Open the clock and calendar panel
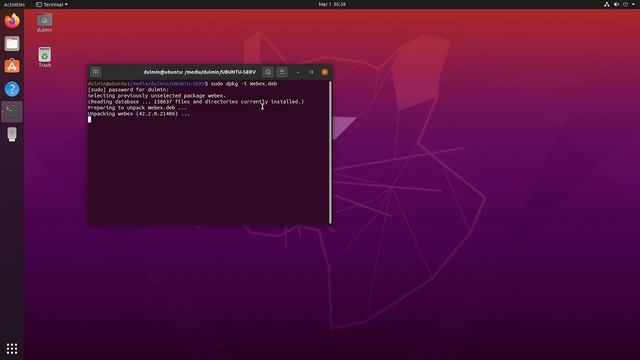Viewport: 640px width, 360px height. click(x=332, y=4)
